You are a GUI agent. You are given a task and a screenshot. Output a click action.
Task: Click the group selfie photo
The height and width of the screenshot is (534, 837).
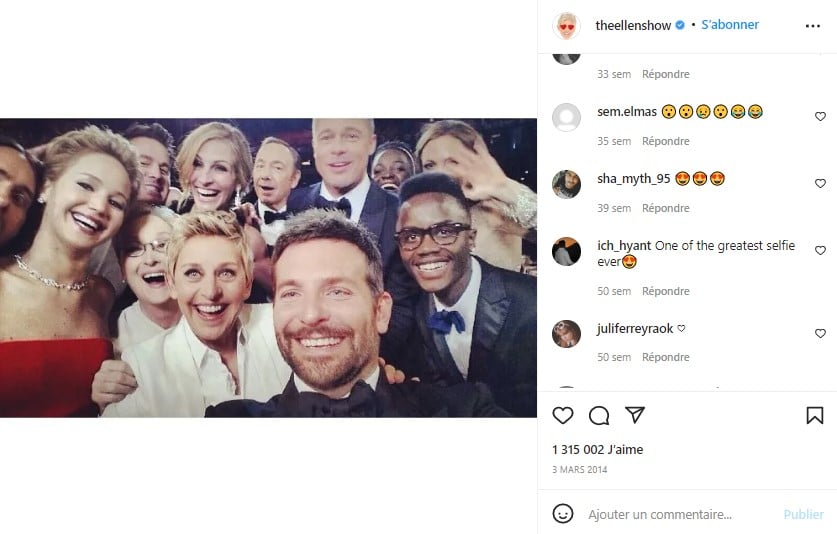click(268, 268)
